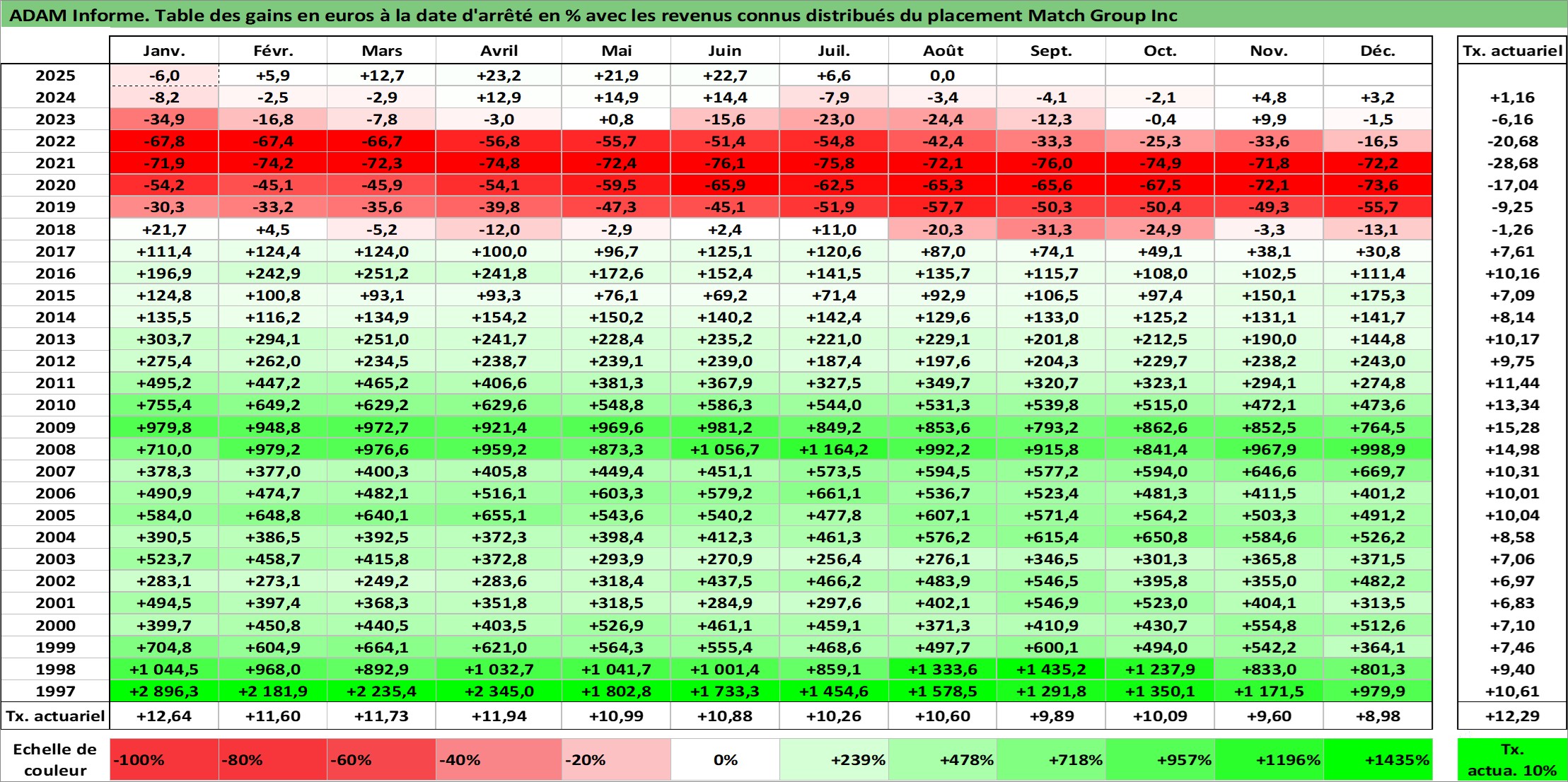This screenshot has height=782, width=1568.
Task: Select the 2008 row label
Action: (55, 449)
